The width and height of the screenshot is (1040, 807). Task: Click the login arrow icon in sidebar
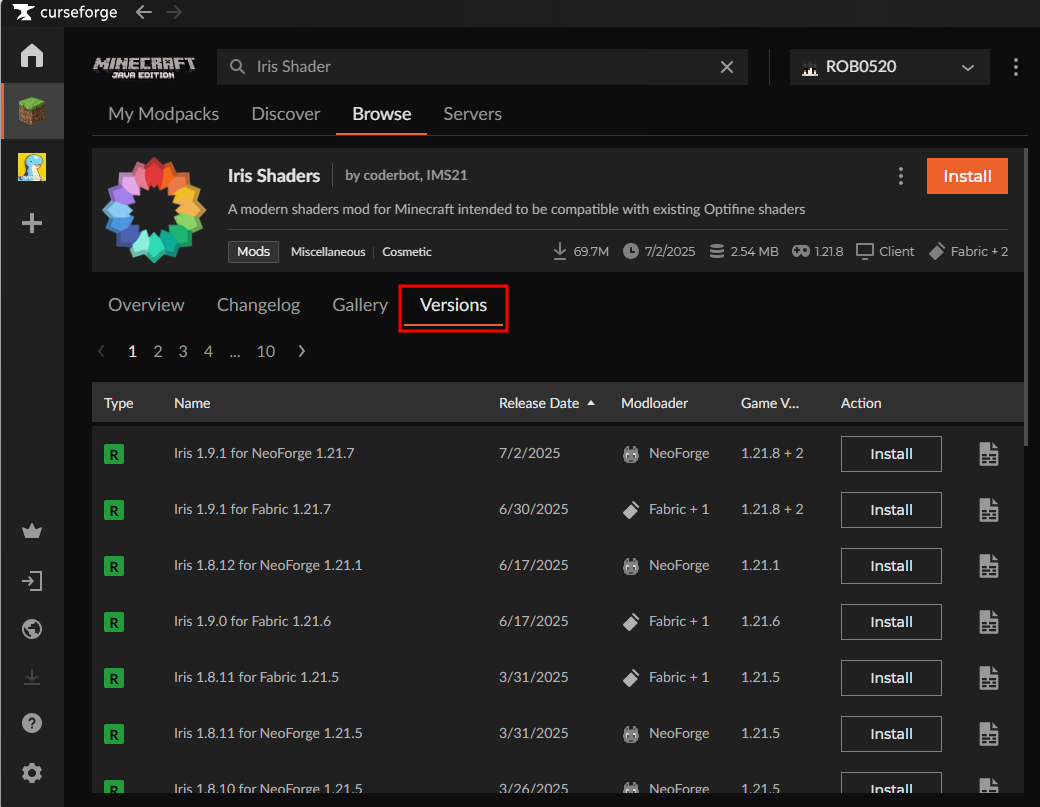[x=32, y=582]
